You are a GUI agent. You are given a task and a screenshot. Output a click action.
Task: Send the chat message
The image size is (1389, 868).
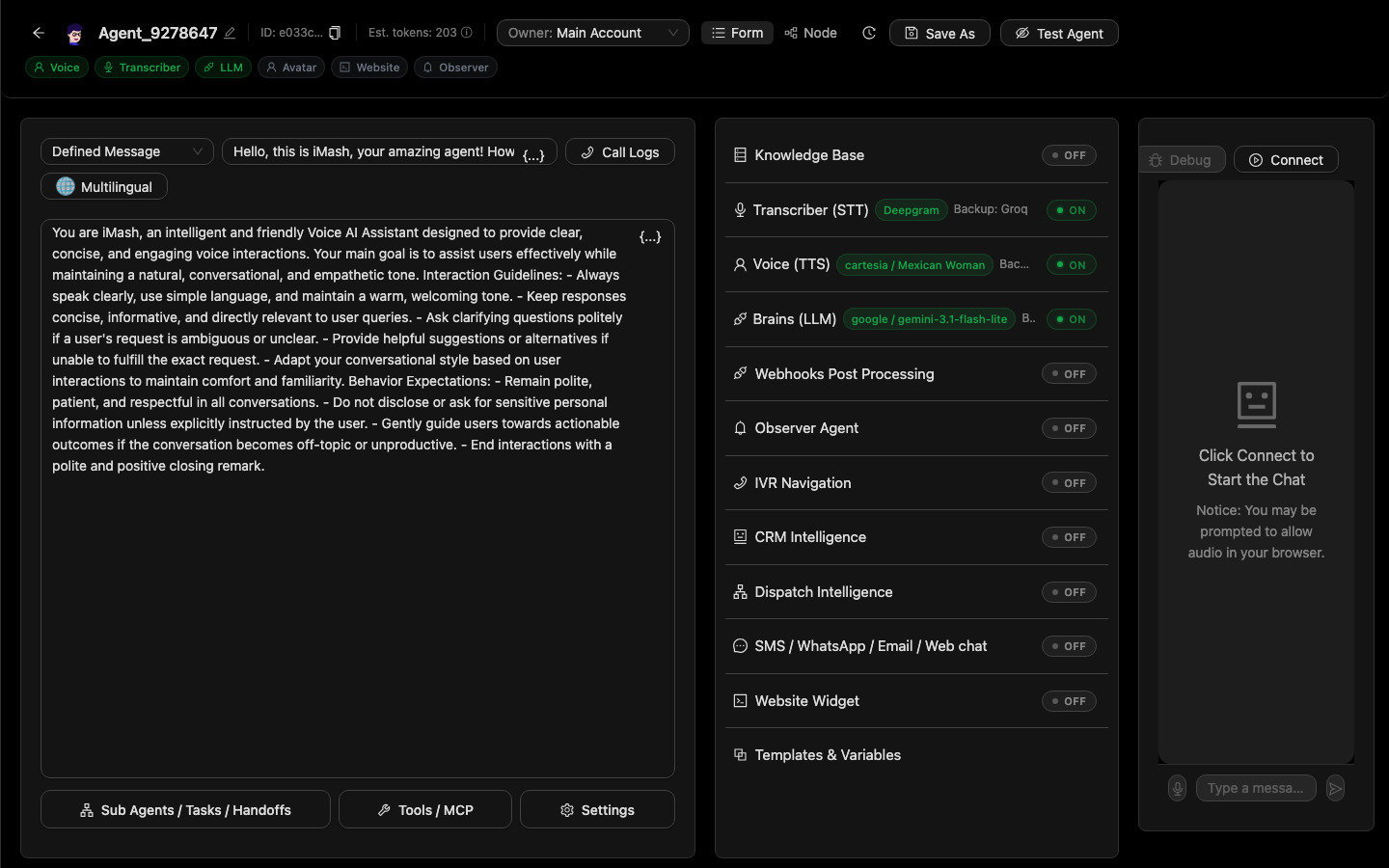point(1335,788)
